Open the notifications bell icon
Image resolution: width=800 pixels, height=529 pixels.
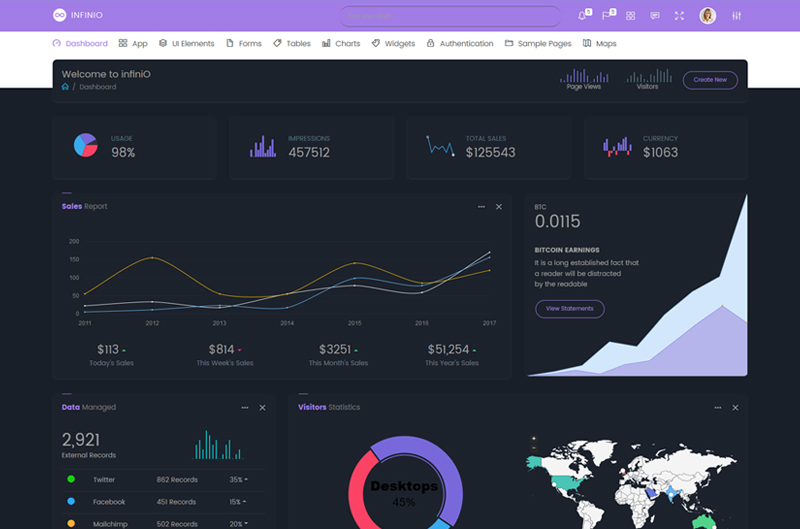(x=583, y=16)
